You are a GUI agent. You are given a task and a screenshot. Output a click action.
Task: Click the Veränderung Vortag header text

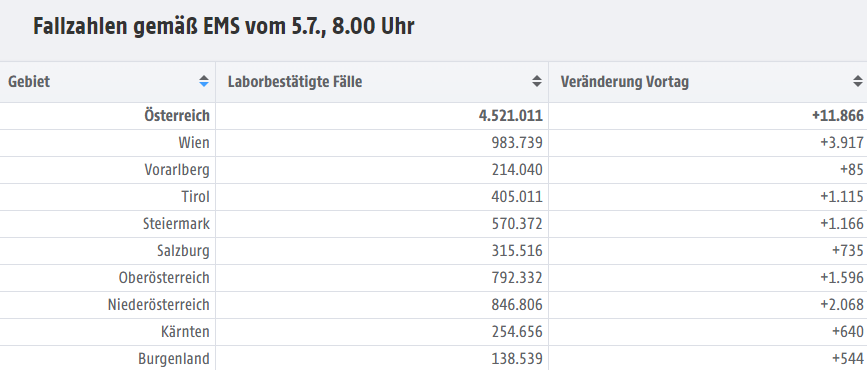(x=624, y=82)
